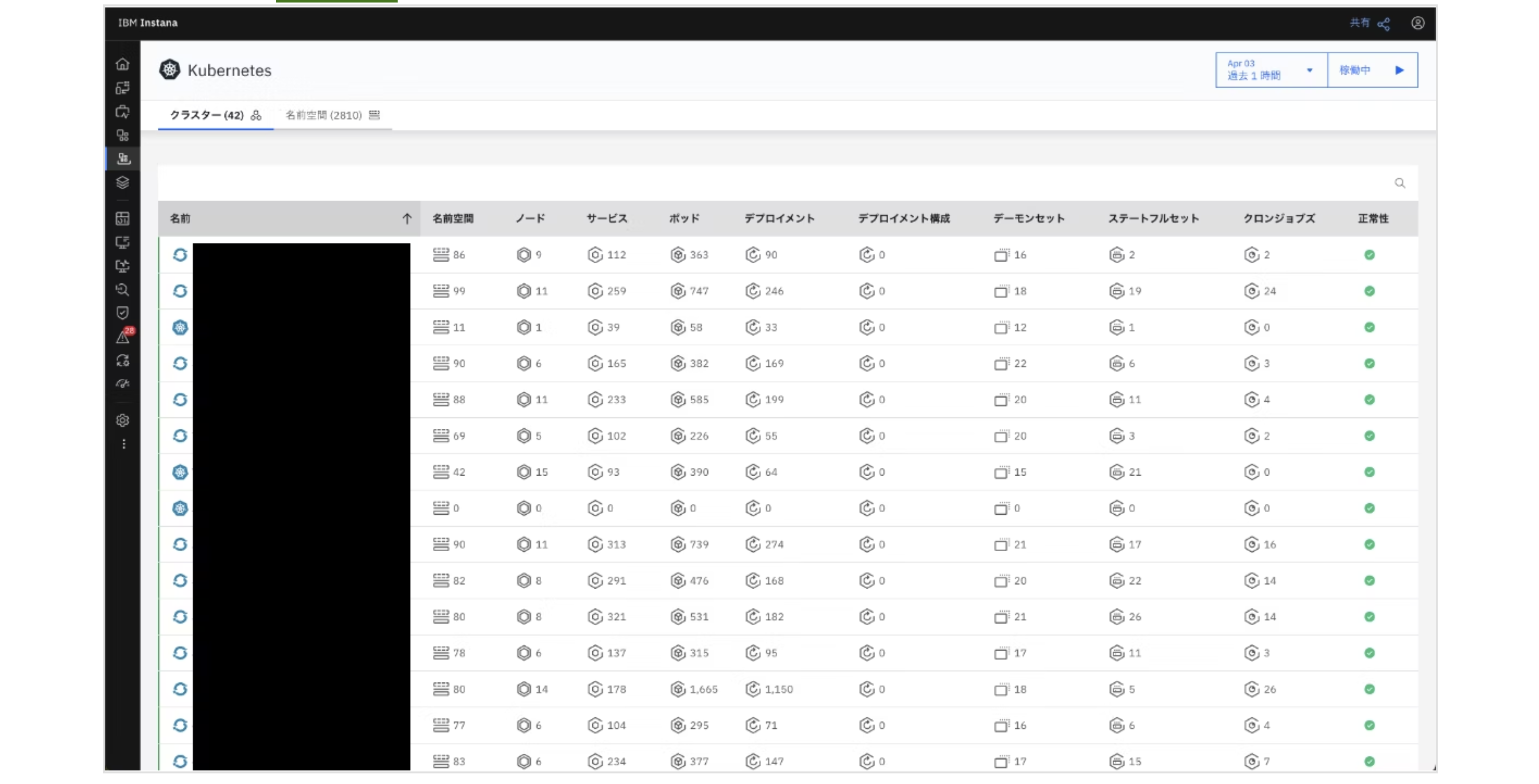Viewport: 1539px width, 784px height.
Task: Open the alerts icon with red badge
Action: [123, 337]
